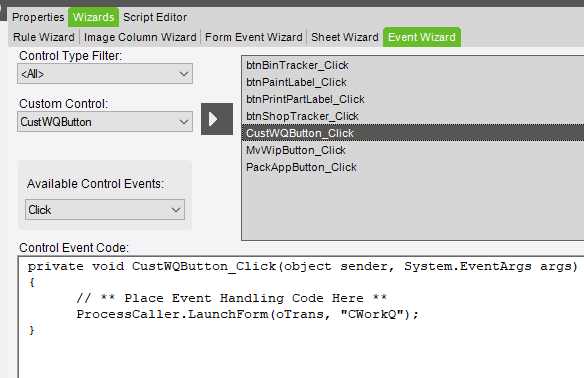Expand the Custom Control combo box
Image resolution: width=584 pixels, height=378 pixels.
[x=105, y=122]
